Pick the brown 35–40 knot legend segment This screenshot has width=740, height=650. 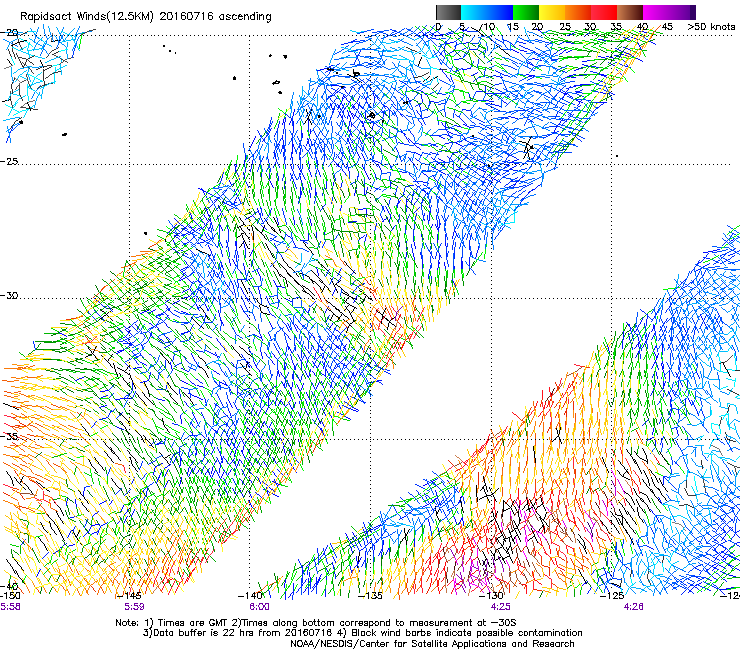click(630, 12)
